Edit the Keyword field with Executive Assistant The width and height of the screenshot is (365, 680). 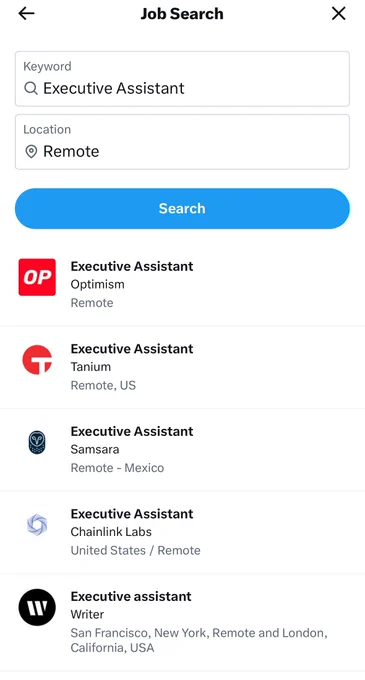(182, 79)
